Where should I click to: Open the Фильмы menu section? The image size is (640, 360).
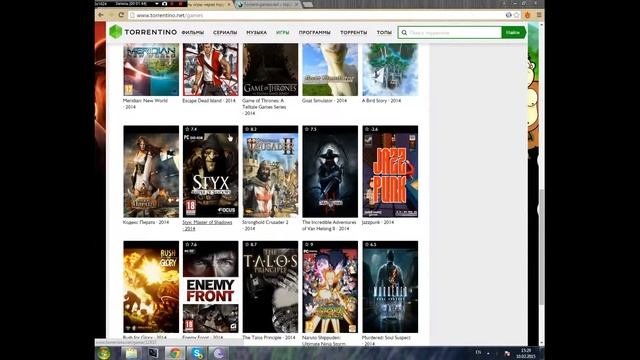(x=193, y=32)
